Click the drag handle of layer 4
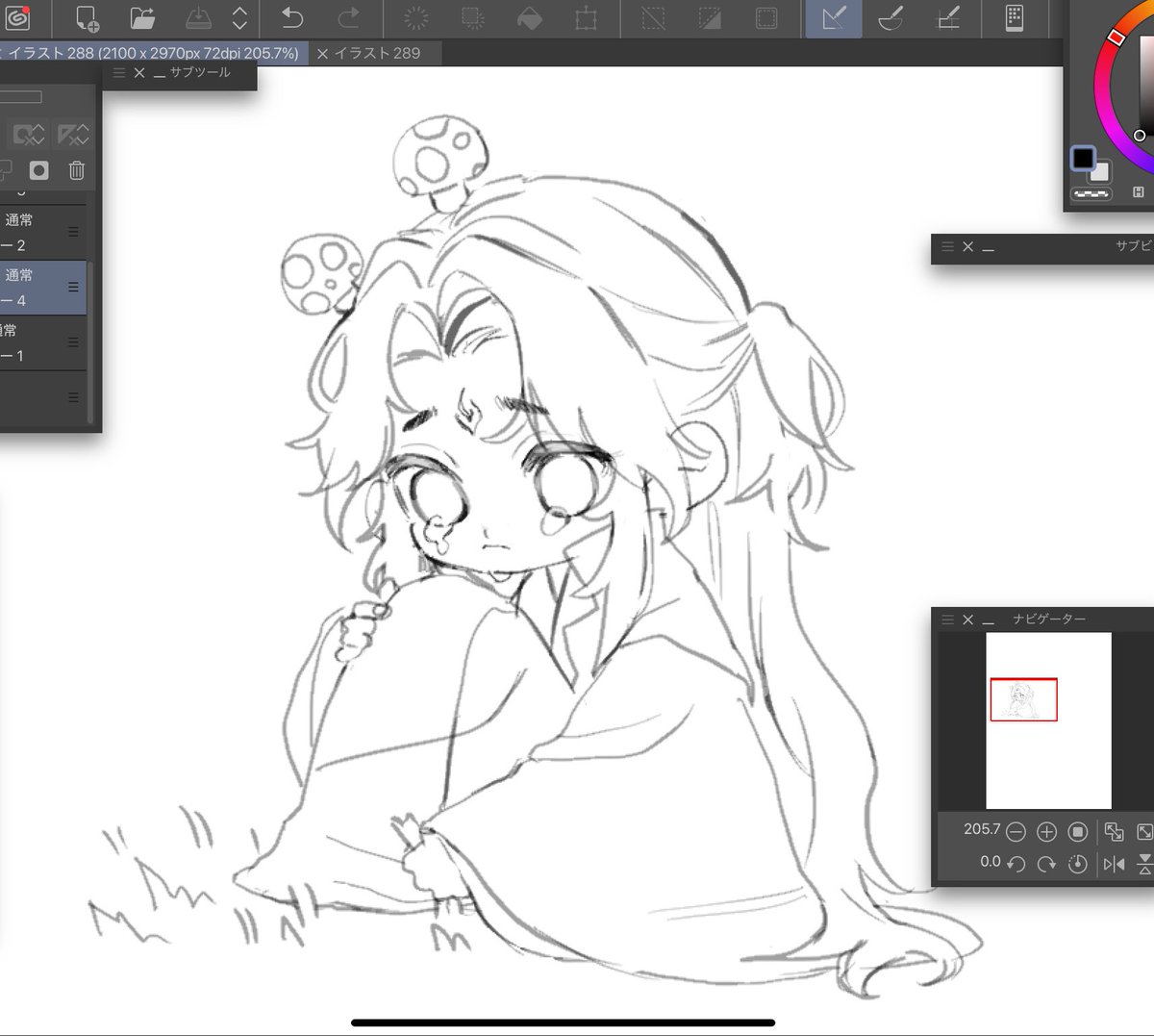 (x=73, y=287)
